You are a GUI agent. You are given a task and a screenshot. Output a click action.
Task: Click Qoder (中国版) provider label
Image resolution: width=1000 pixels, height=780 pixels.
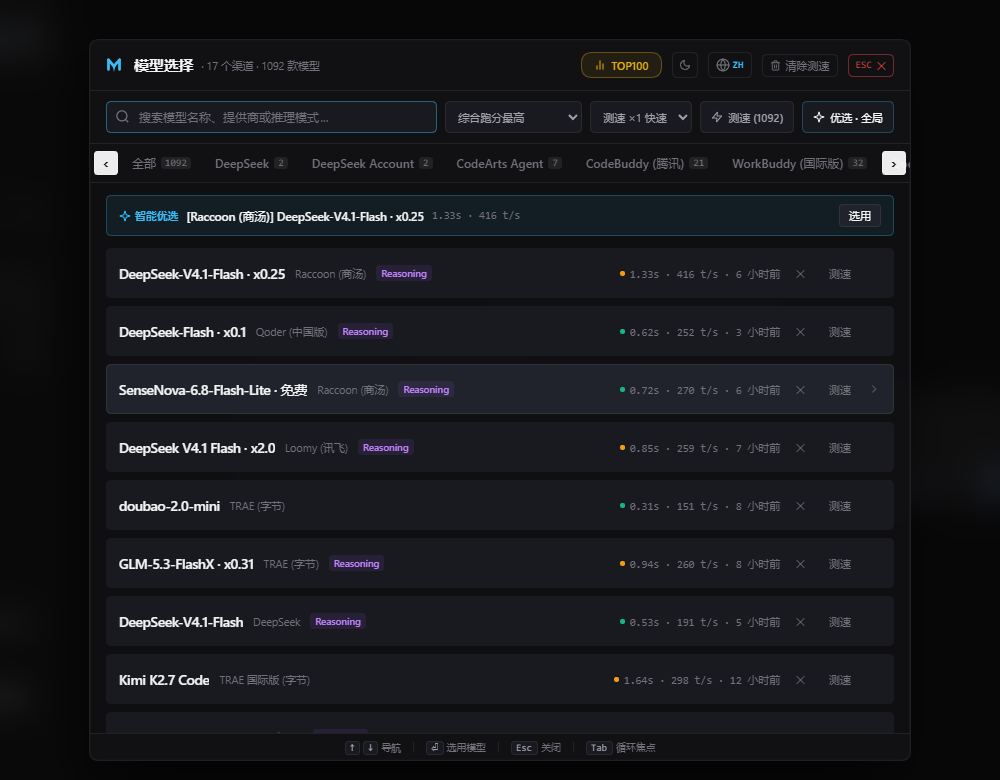pyautogui.click(x=291, y=332)
